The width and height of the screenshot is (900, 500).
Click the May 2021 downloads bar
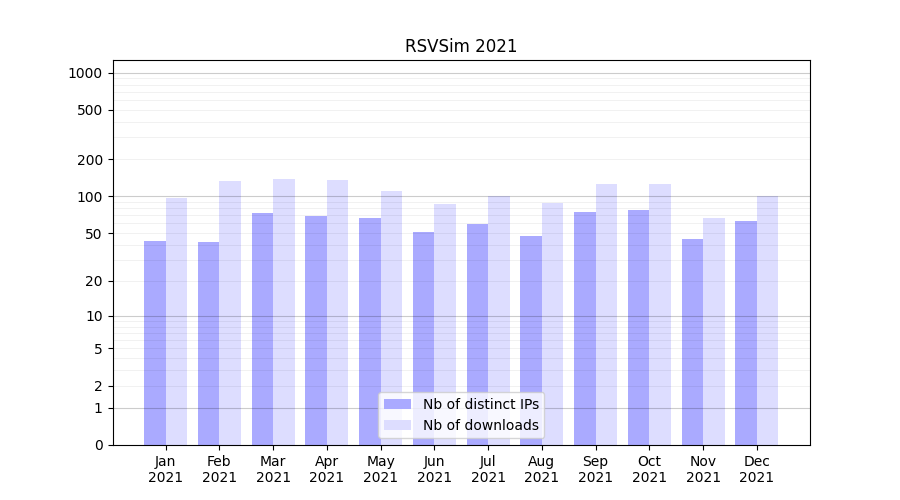pos(391,318)
